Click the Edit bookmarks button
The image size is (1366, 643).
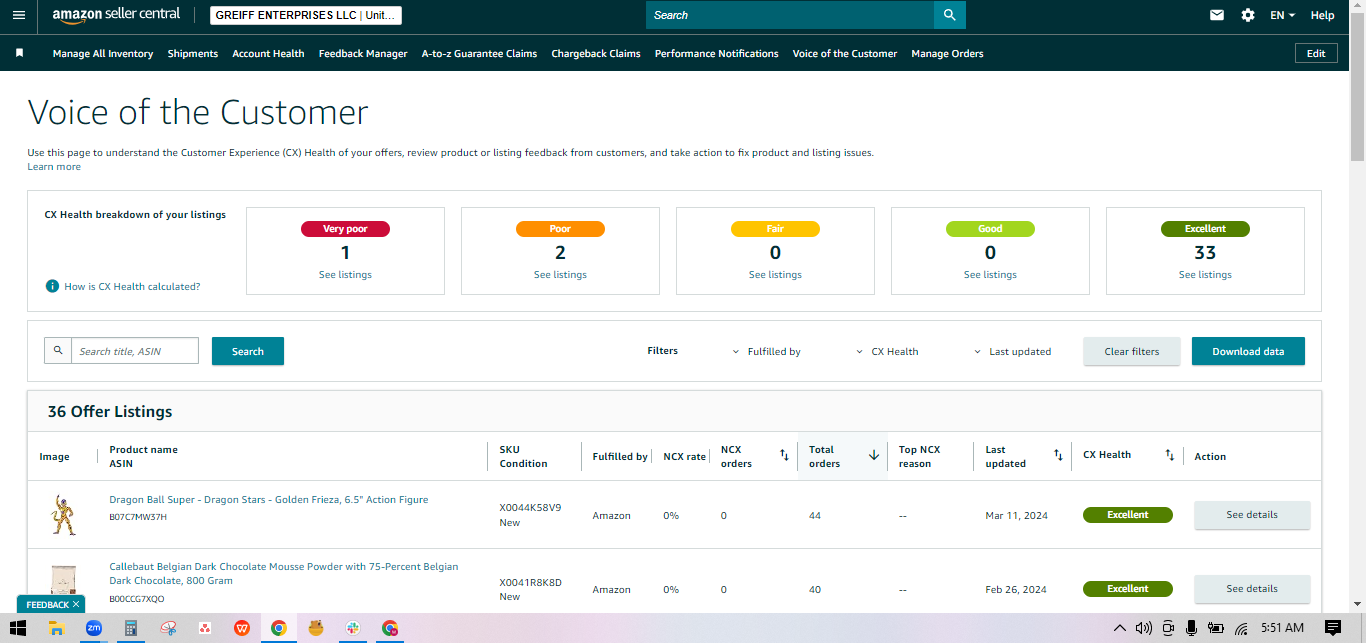click(1316, 53)
